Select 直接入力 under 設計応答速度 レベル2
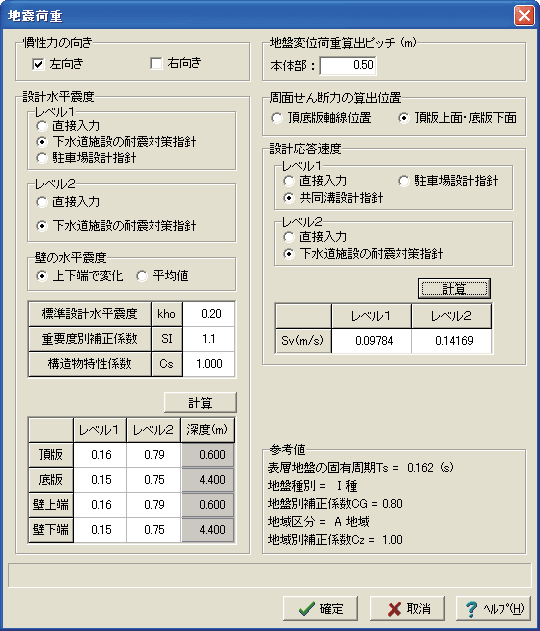540x631 pixels. point(289,237)
